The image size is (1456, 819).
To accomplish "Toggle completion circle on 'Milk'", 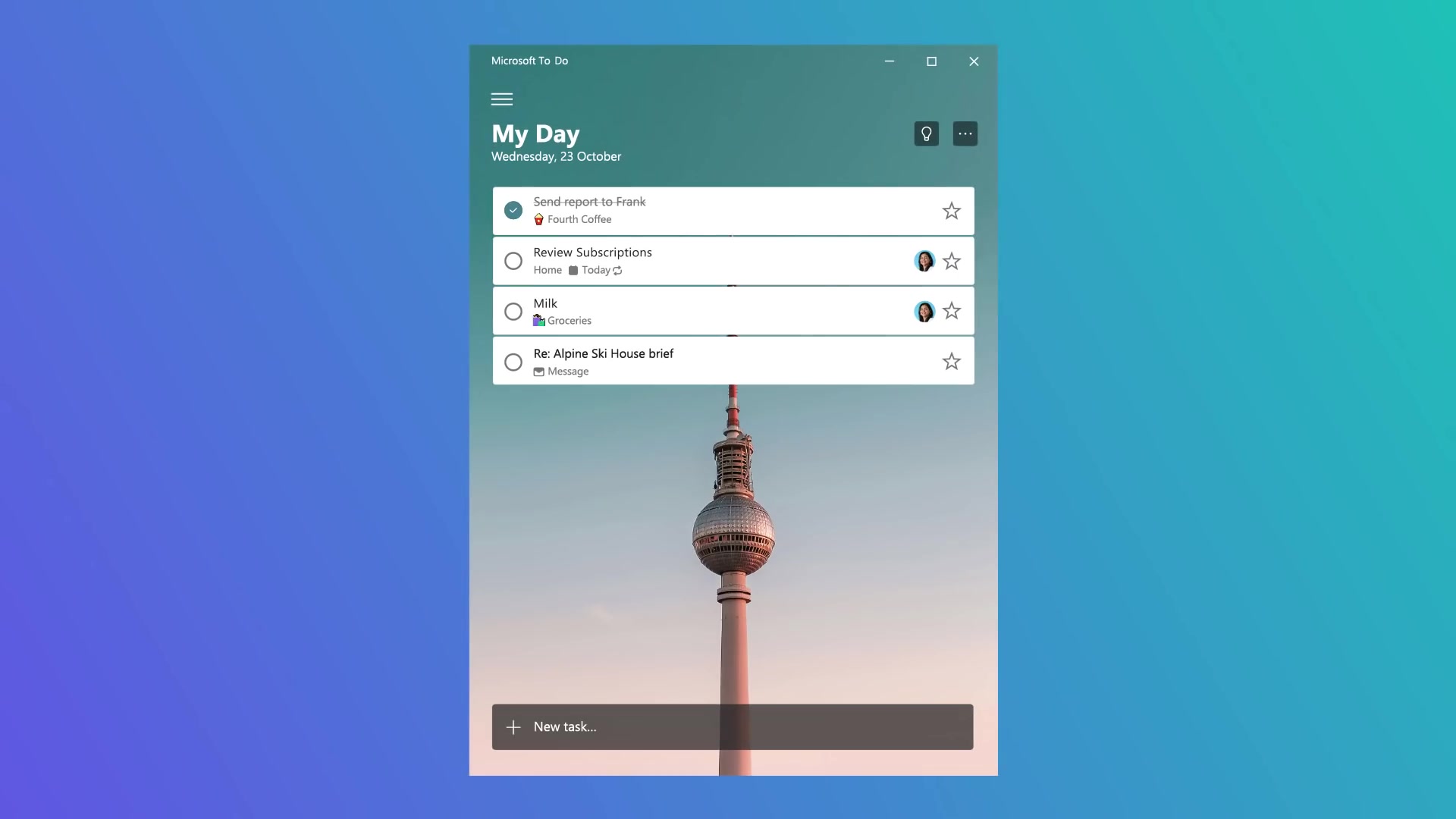I will pyautogui.click(x=513, y=310).
